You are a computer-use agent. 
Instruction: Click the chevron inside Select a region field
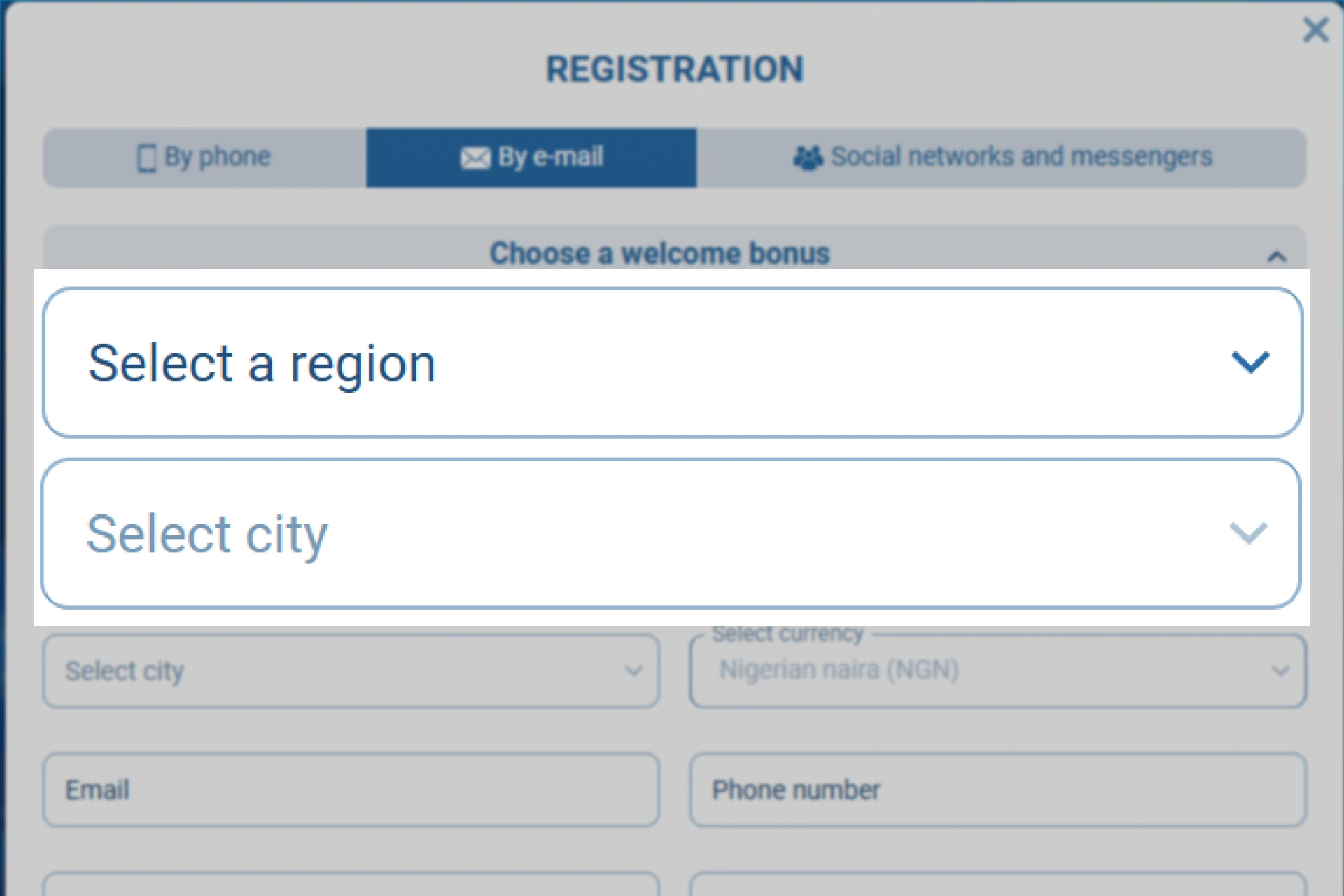[1251, 363]
